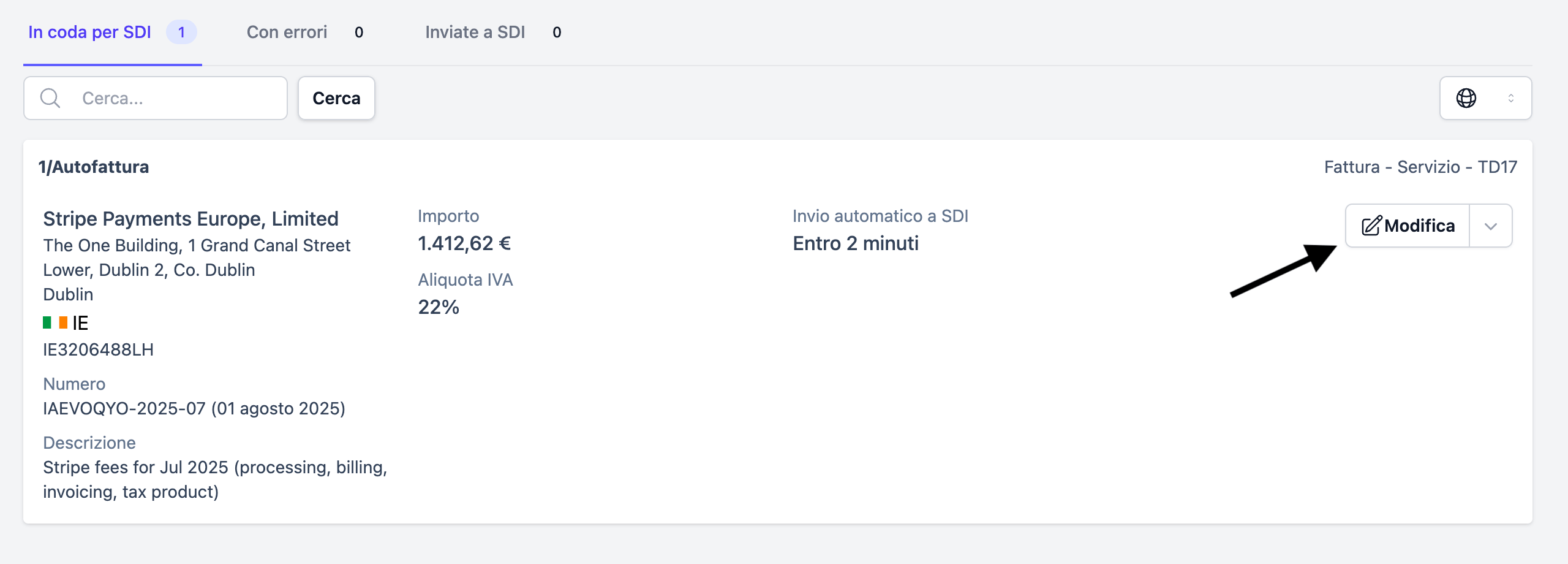Click the Stripe fees for Jul 2025 description
Screen dimensions: 1568x564
click(x=215, y=479)
